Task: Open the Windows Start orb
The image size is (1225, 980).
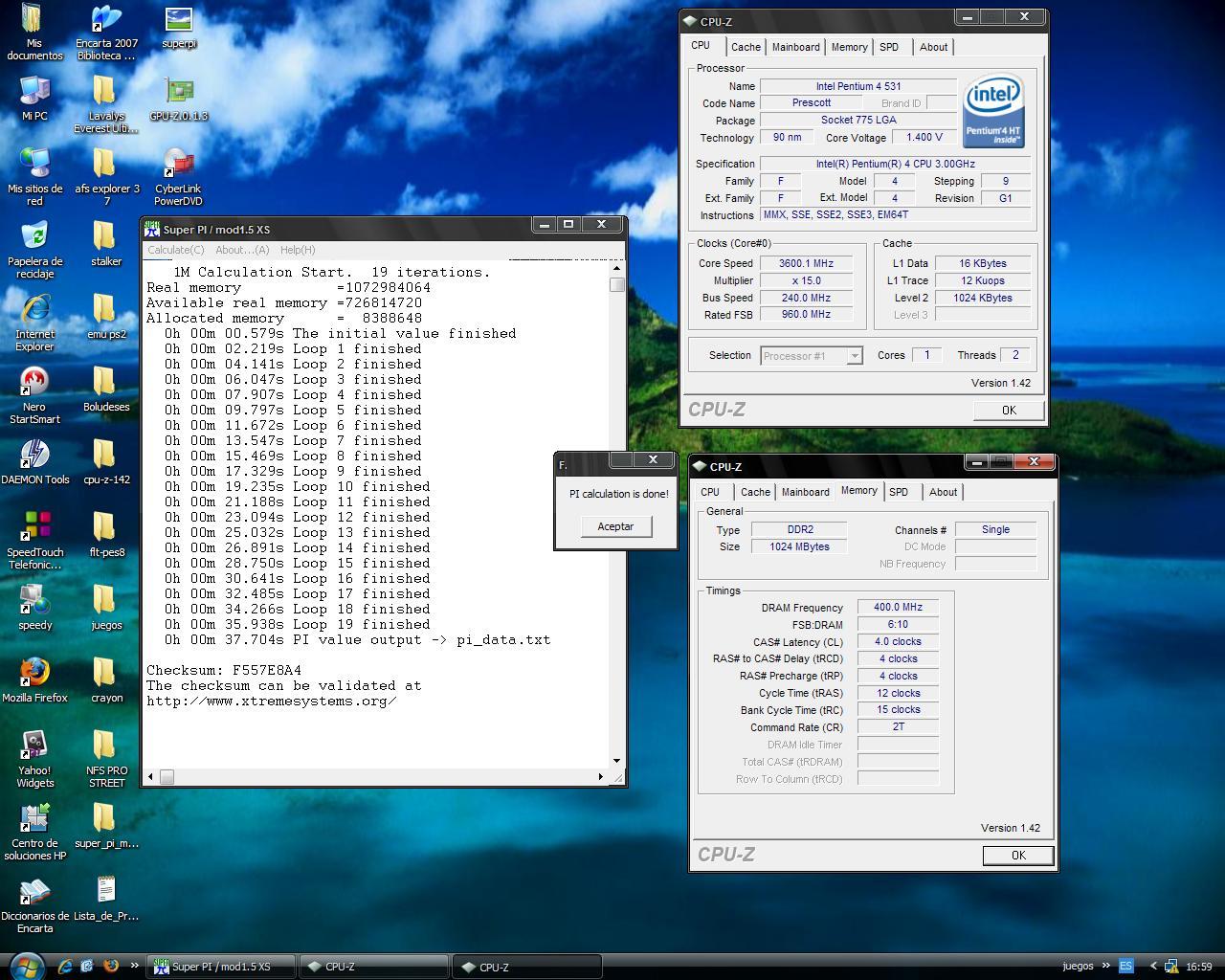Action: [x=26, y=966]
